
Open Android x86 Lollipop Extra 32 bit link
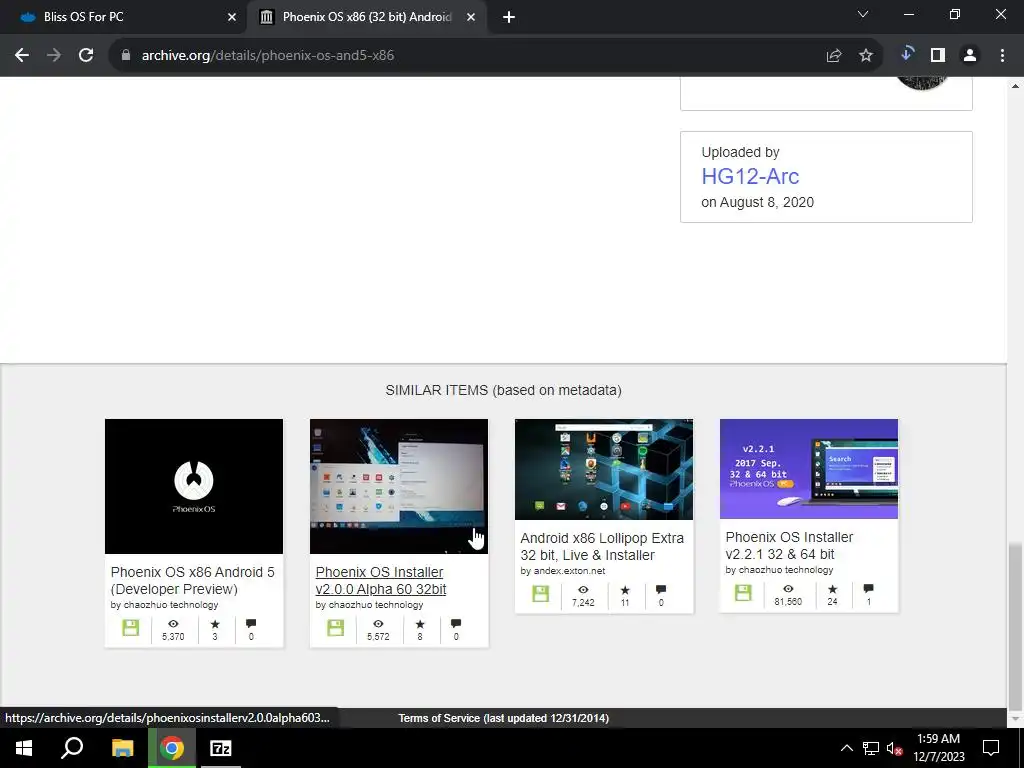click(x=602, y=547)
